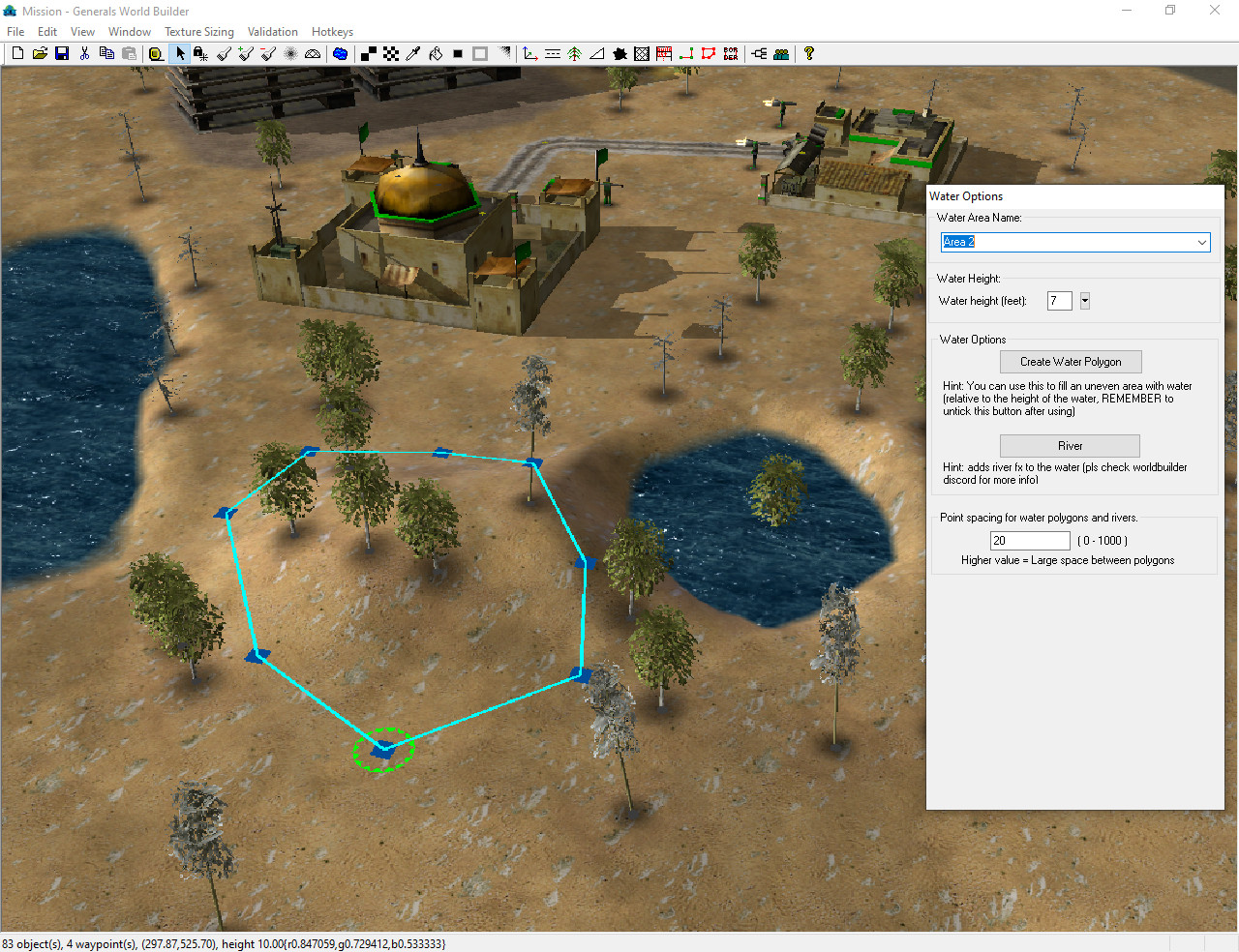
Task: Select the gray hollow square tool
Action: pos(480,53)
